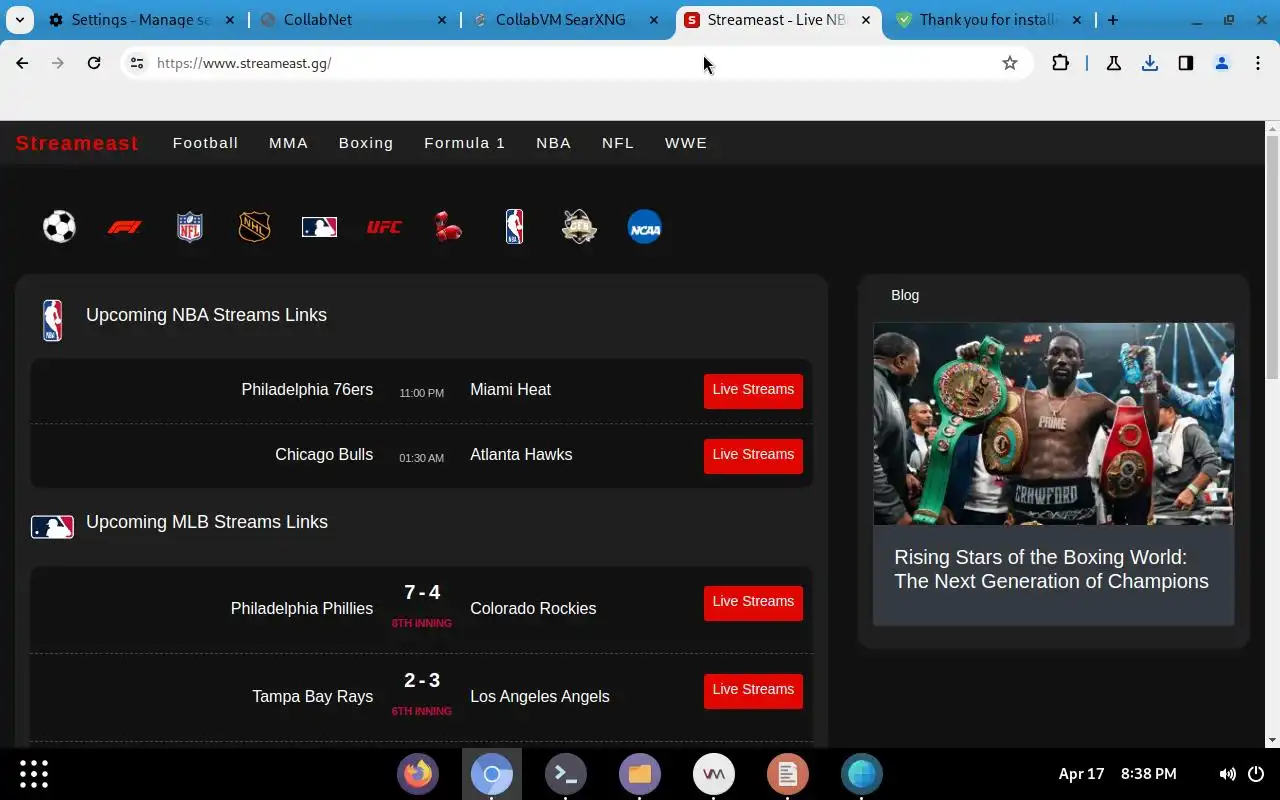Open the UFC logo icon

pos(384,227)
